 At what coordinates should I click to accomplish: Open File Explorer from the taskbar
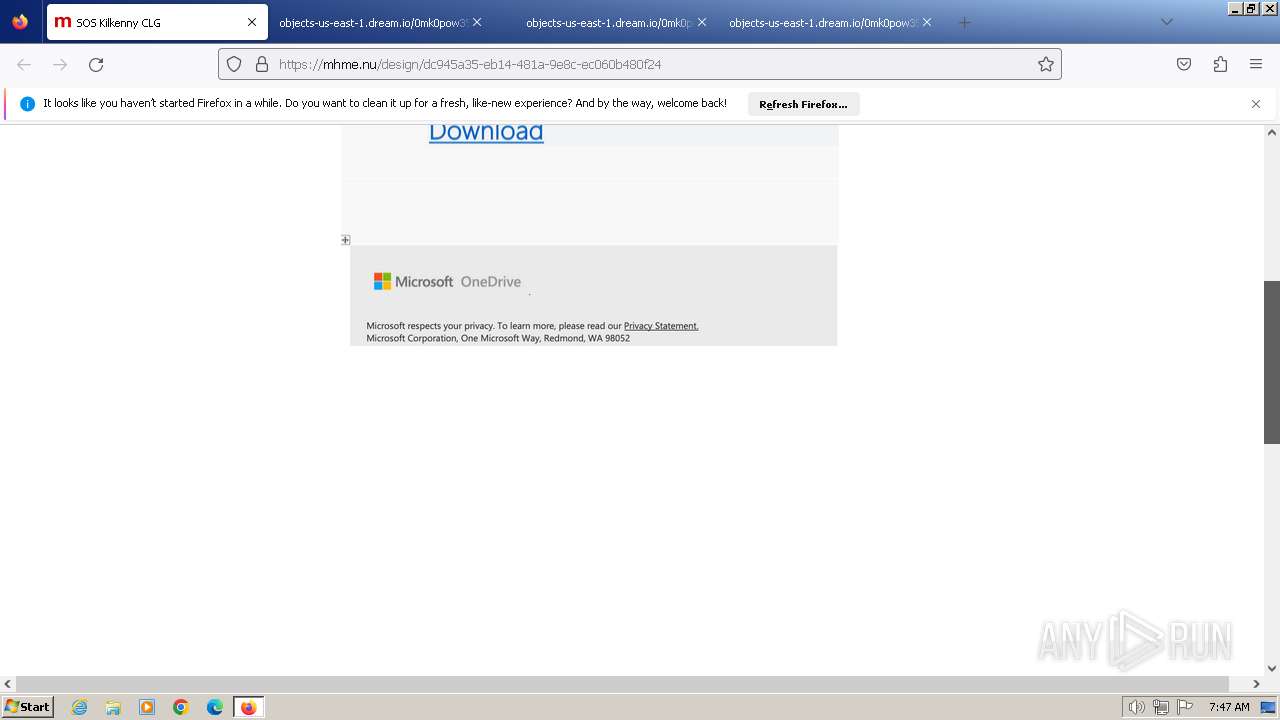(113, 707)
